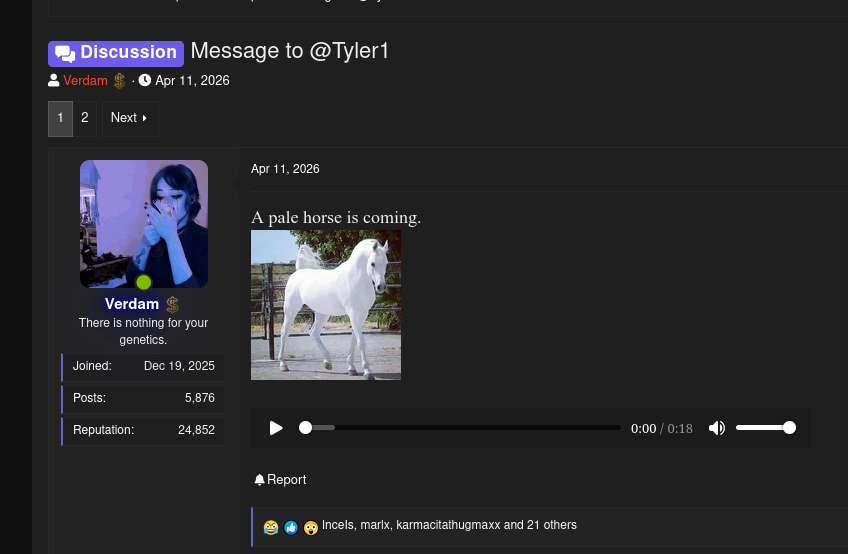Select page 1 in pagination
Image resolution: width=848 pixels, height=554 pixels.
[x=61, y=118]
